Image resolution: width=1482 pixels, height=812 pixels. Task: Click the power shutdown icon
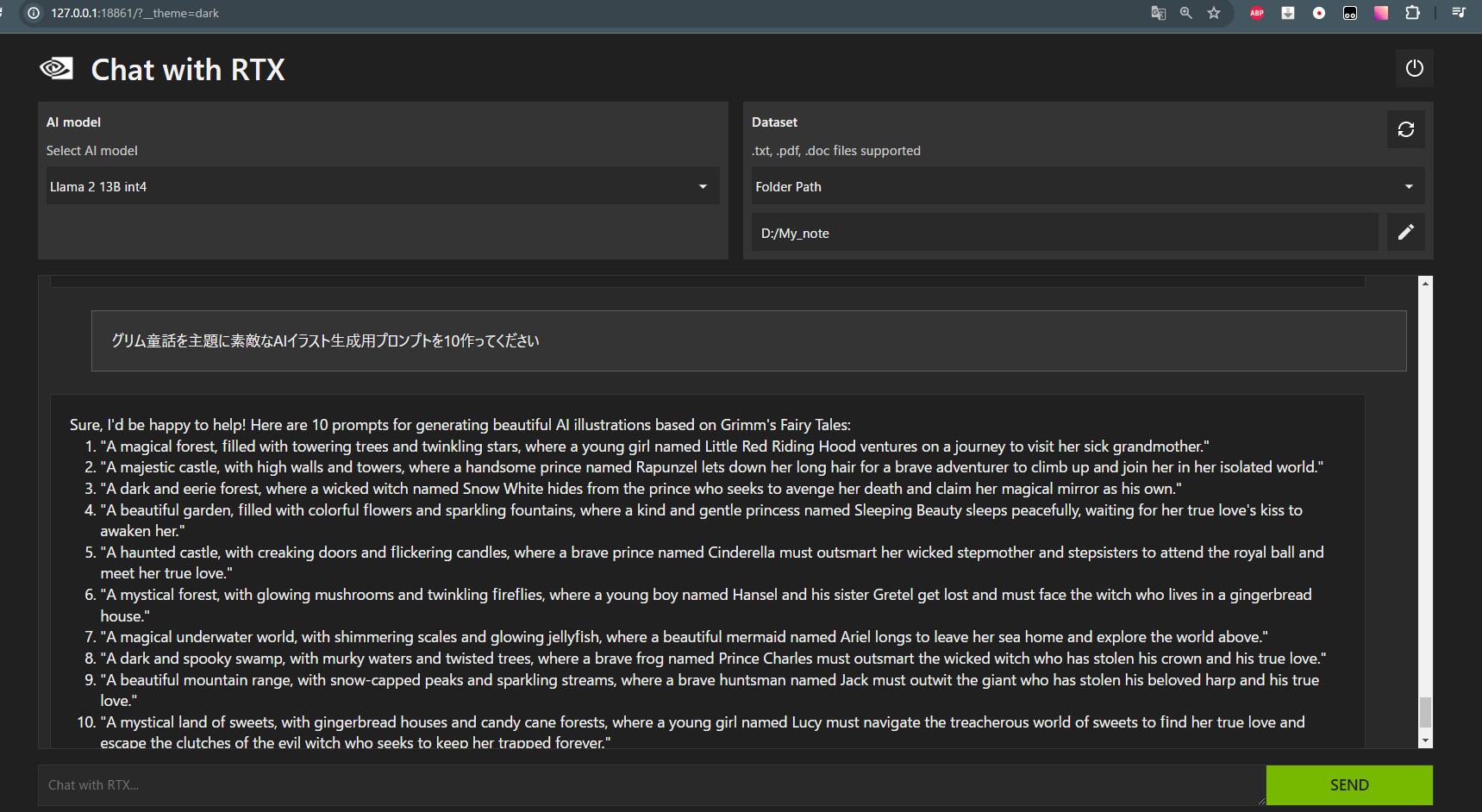click(x=1414, y=68)
